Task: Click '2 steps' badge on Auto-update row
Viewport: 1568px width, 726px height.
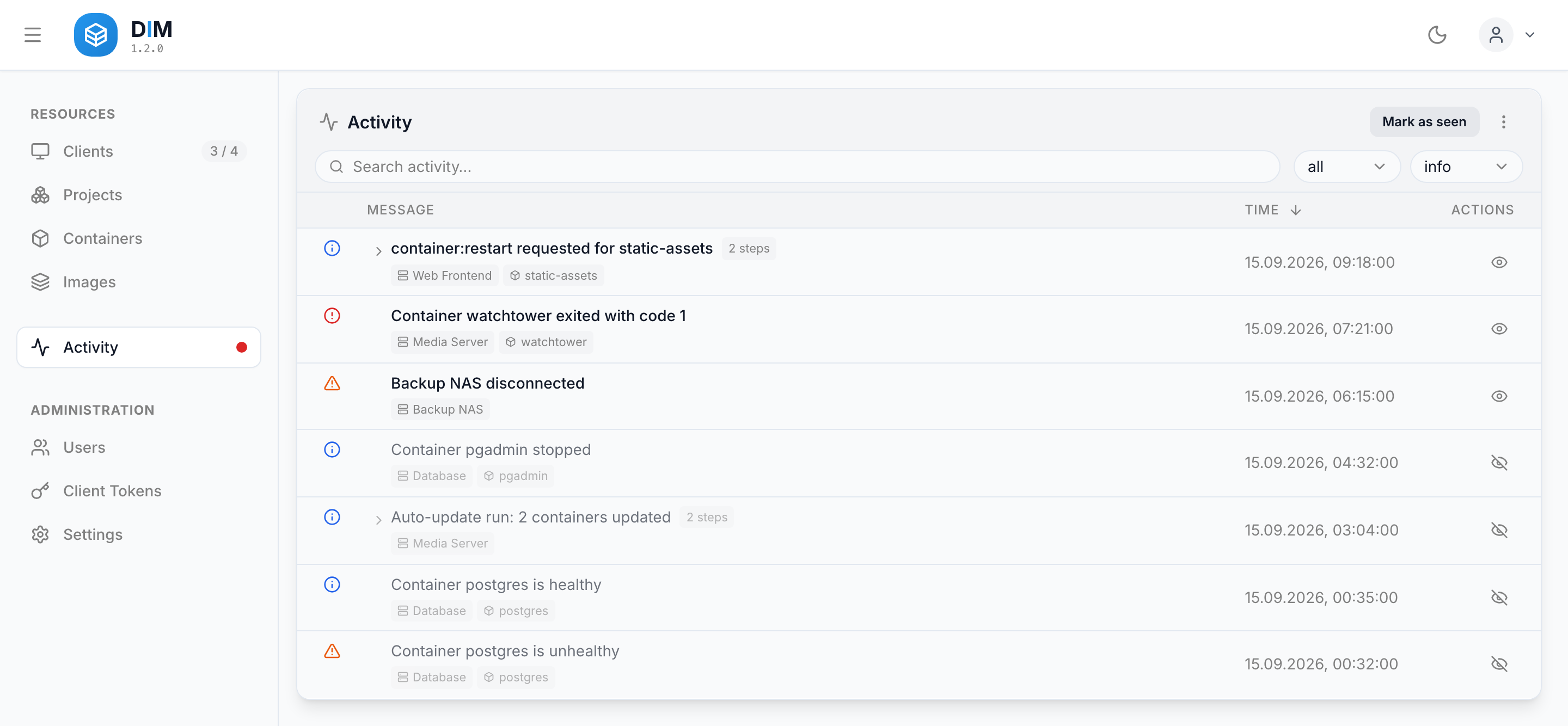Action: (x=707, y=517)
